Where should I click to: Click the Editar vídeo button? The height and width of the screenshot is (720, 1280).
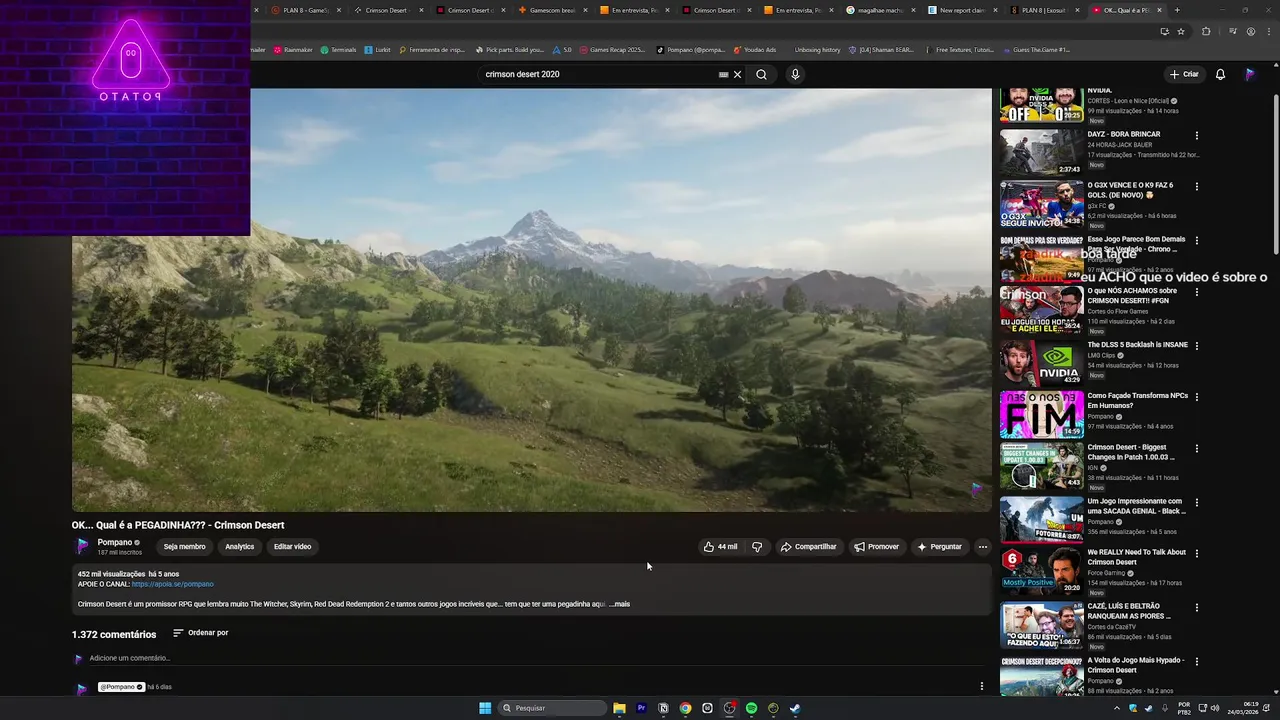pos(293,547)
